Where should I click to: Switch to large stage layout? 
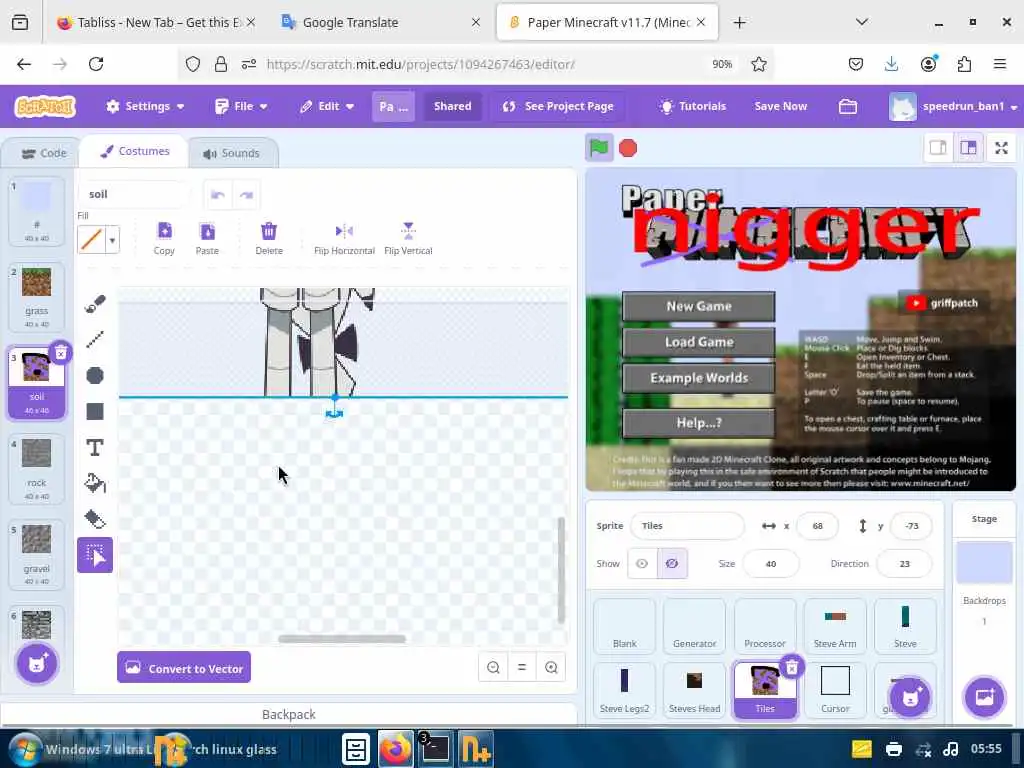968,148
